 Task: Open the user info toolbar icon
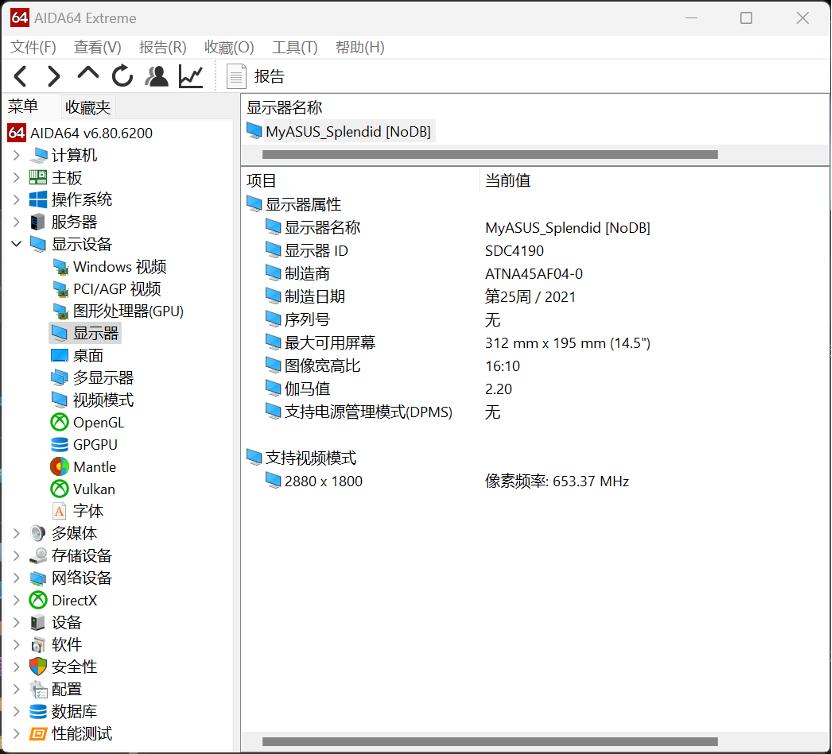(x=157, y=75)
